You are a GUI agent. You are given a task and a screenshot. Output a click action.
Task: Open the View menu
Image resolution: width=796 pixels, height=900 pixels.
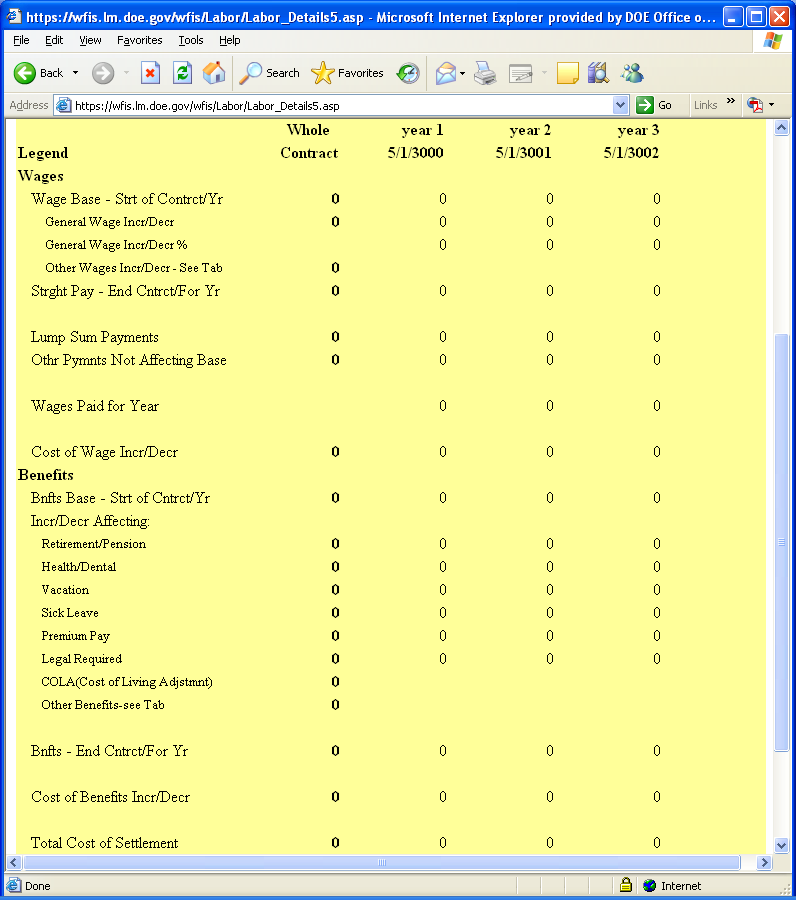[x=90, y=40]
